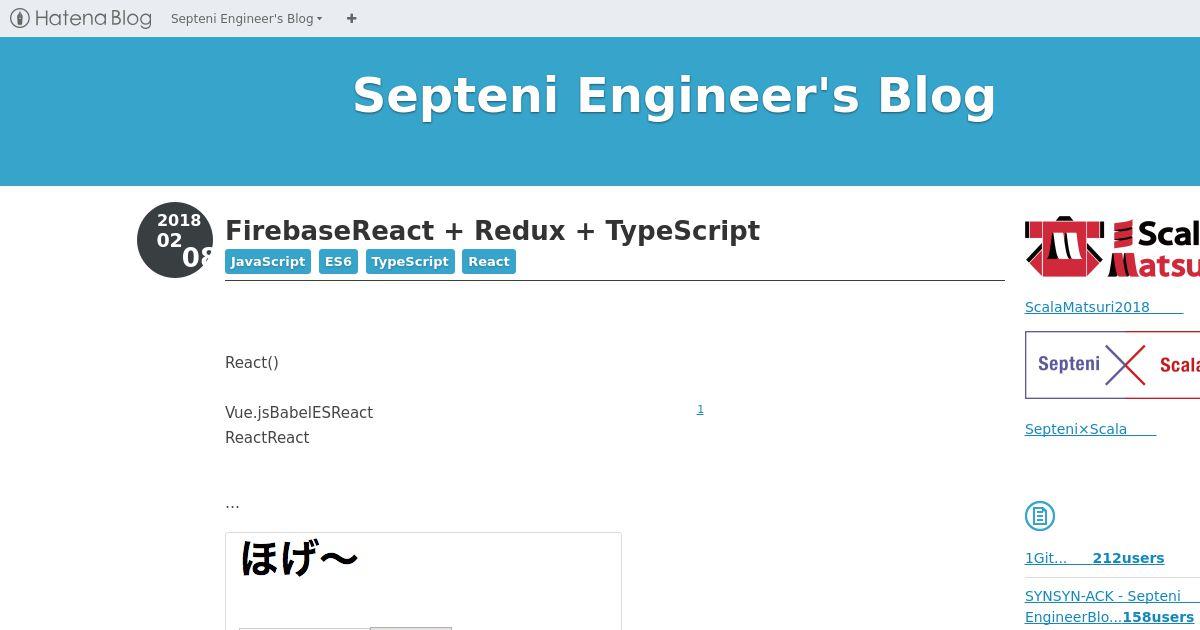The image size is (1200, 630).
Task: Select the JavaScript category tag
Action: point(268,262)
